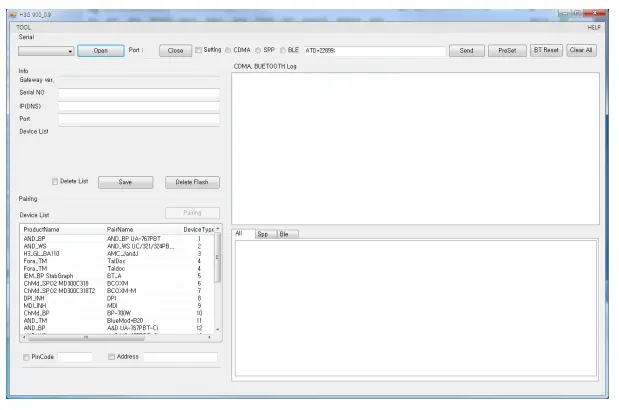The width and height of the screenshot is (619, 410).
Task: Click the Serial NO input field
Action: click(x=139, y=93)
